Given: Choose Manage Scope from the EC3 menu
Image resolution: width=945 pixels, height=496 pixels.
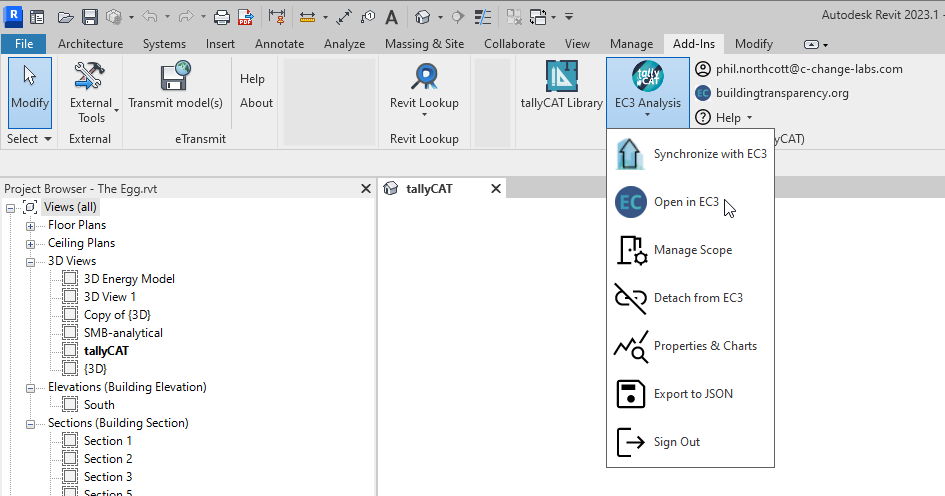Looking at the screenshot, I should click(692, 250).
